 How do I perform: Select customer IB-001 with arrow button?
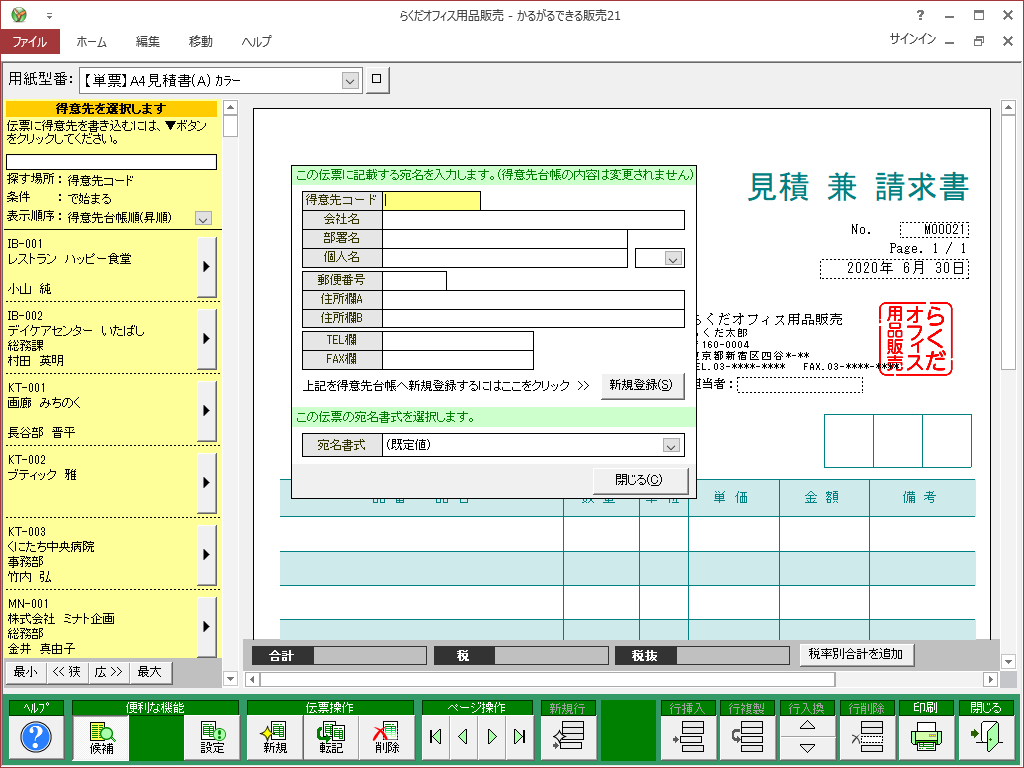tap(206, 266)
